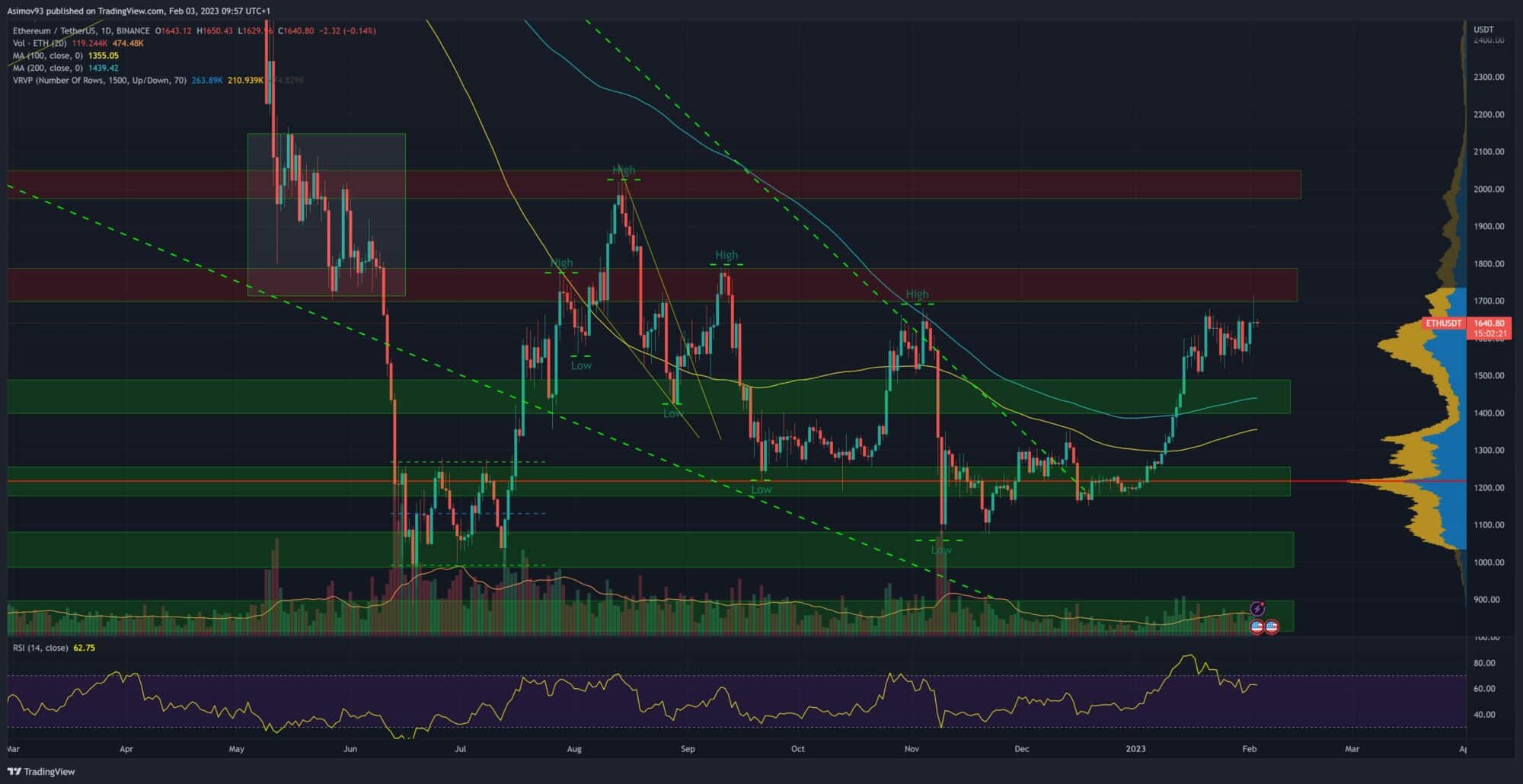Click the volume value 119.244K

click(x=90, y=43)
